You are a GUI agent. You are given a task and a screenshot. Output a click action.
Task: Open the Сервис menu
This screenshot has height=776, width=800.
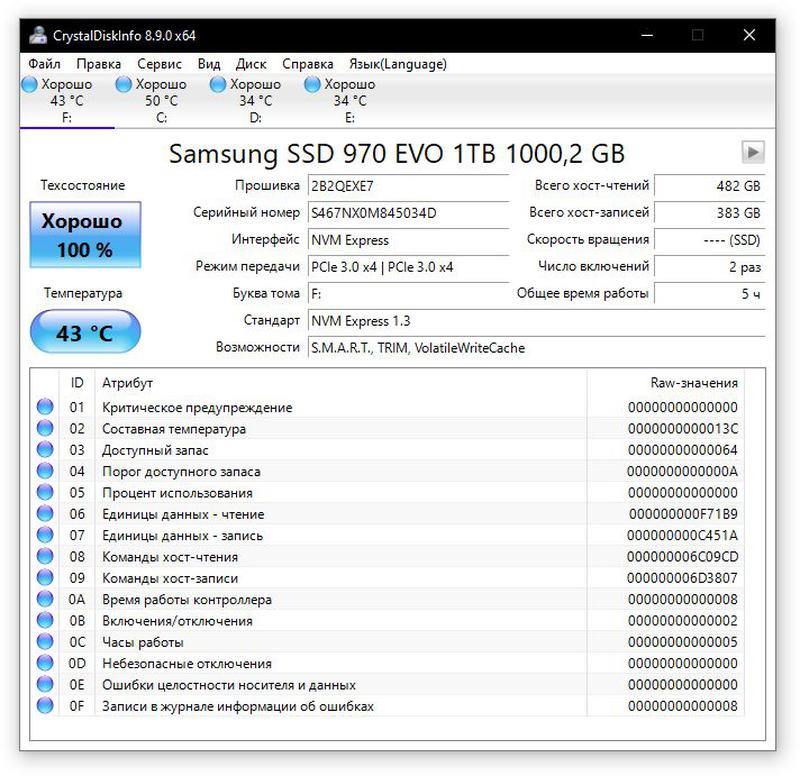(x=159, y=64)
